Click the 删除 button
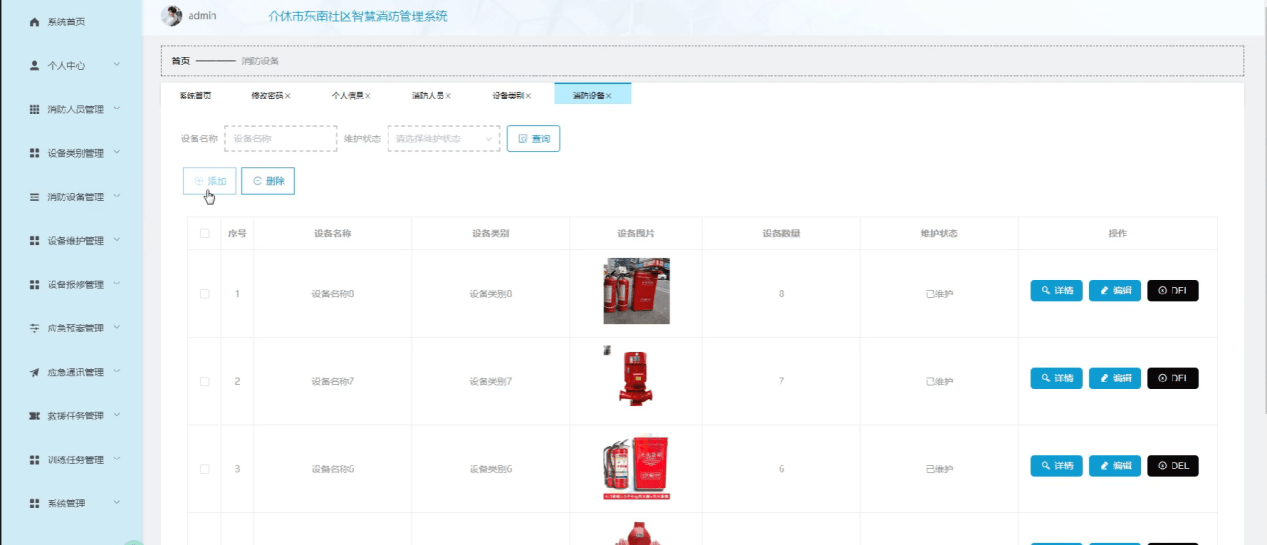 [268, 181]
